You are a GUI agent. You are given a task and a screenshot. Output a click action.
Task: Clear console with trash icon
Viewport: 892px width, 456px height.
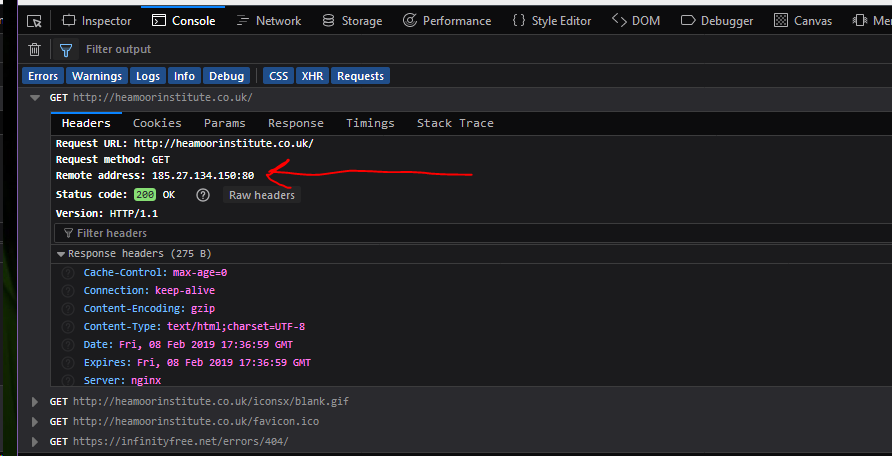pyautogui.click(x=35, y=49)
